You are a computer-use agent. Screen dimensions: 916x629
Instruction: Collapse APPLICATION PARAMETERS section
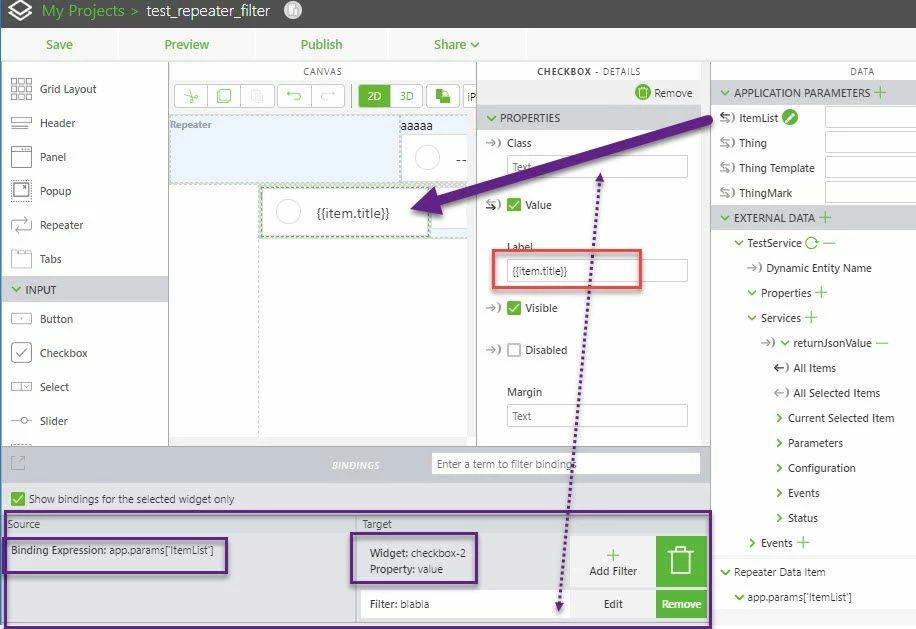pos(725,93)
